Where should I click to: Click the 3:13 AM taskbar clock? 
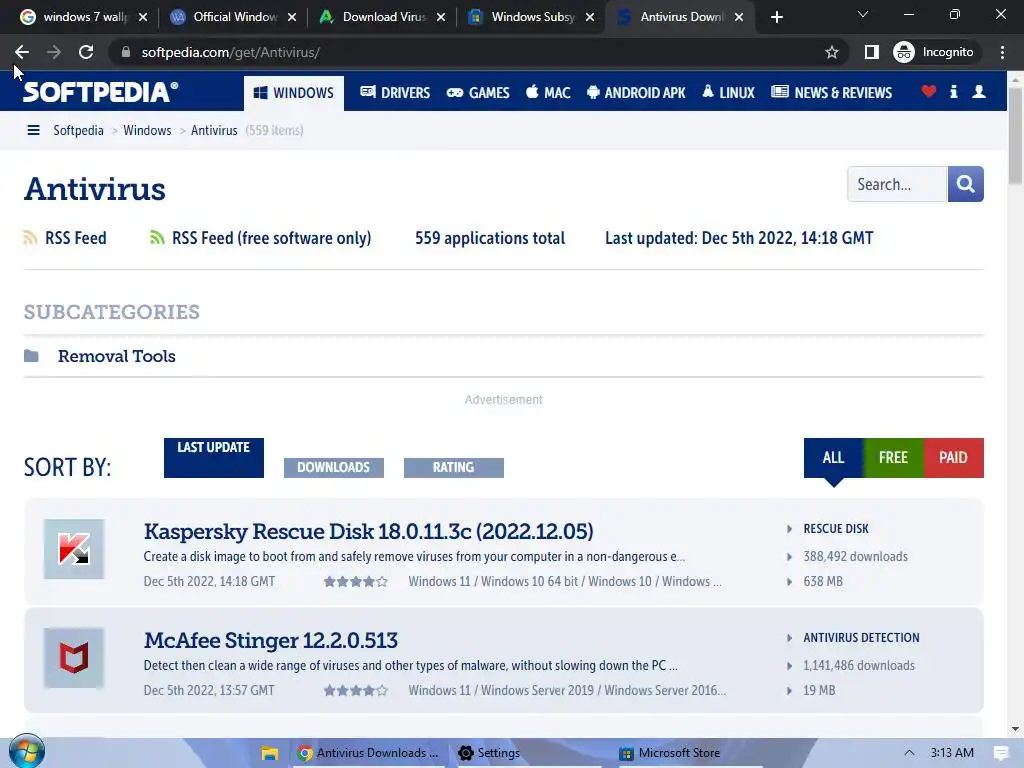click(x=952, y=753)
